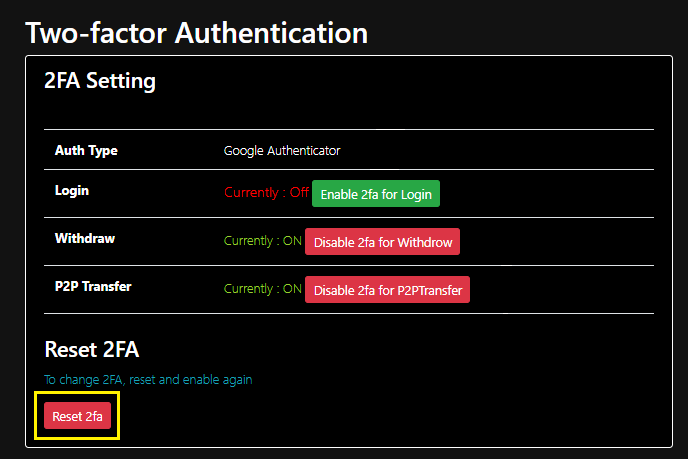Image resolution: width=688 pixels, height=459 pixels.
Task: Click P2P Transfer's Currently : ON status
Action: coord(262,289)
